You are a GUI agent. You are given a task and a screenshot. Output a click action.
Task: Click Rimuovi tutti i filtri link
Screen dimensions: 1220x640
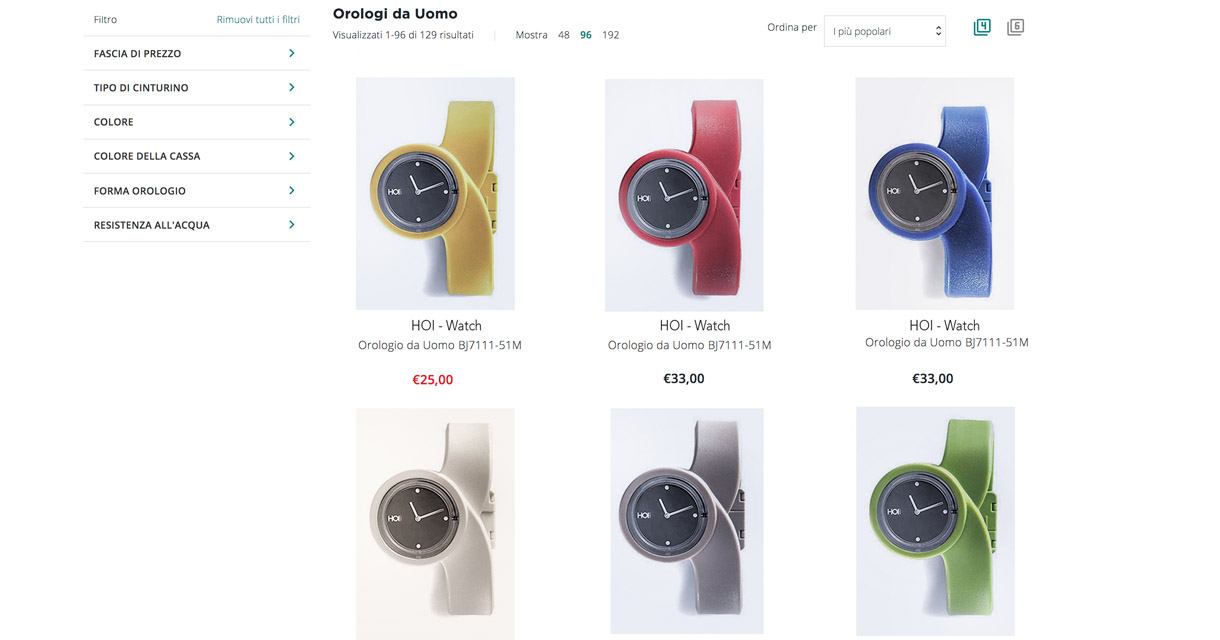258,19
